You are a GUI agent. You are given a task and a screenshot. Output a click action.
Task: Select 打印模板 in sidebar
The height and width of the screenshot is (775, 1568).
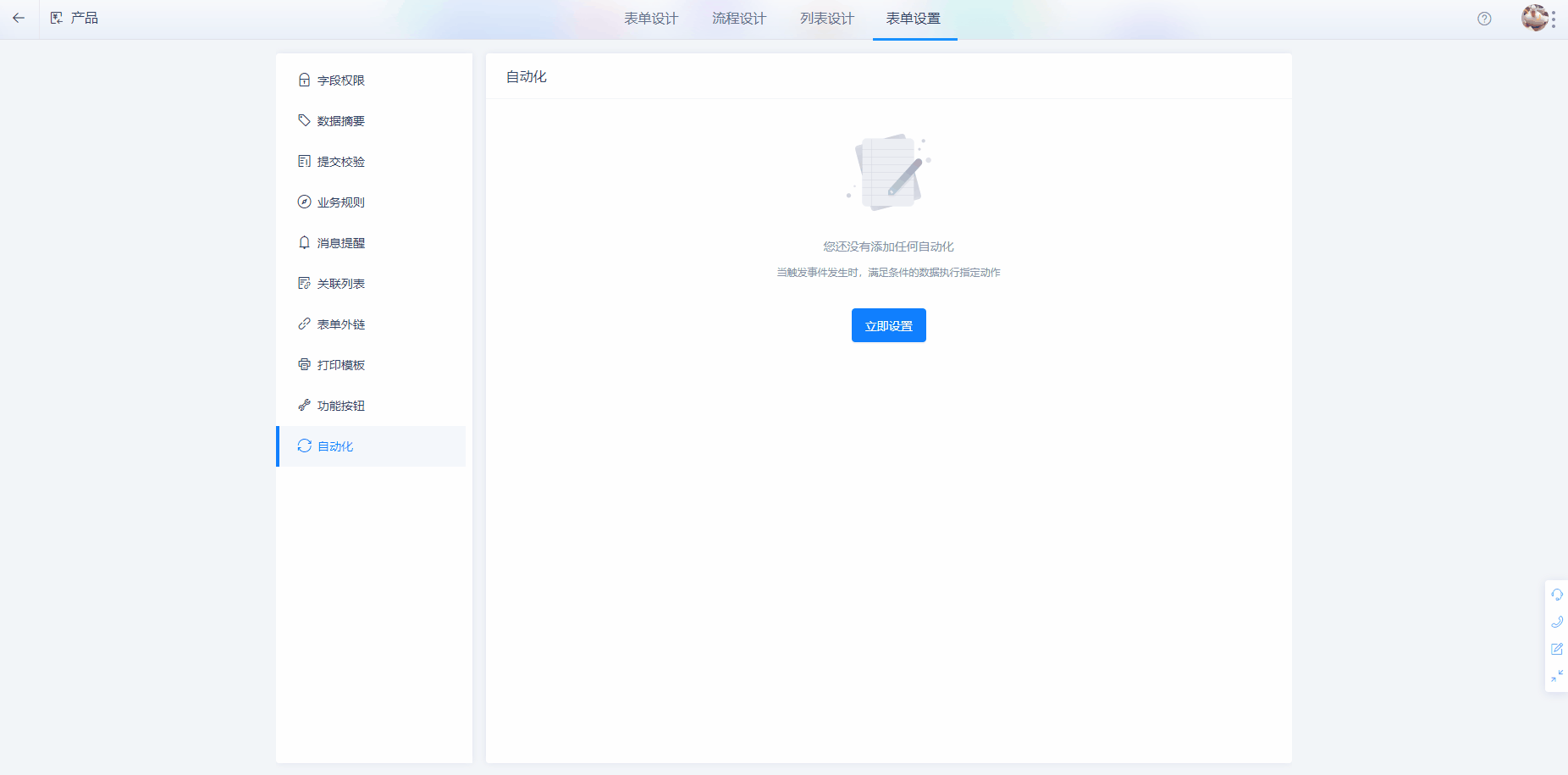tap(371, 365)
